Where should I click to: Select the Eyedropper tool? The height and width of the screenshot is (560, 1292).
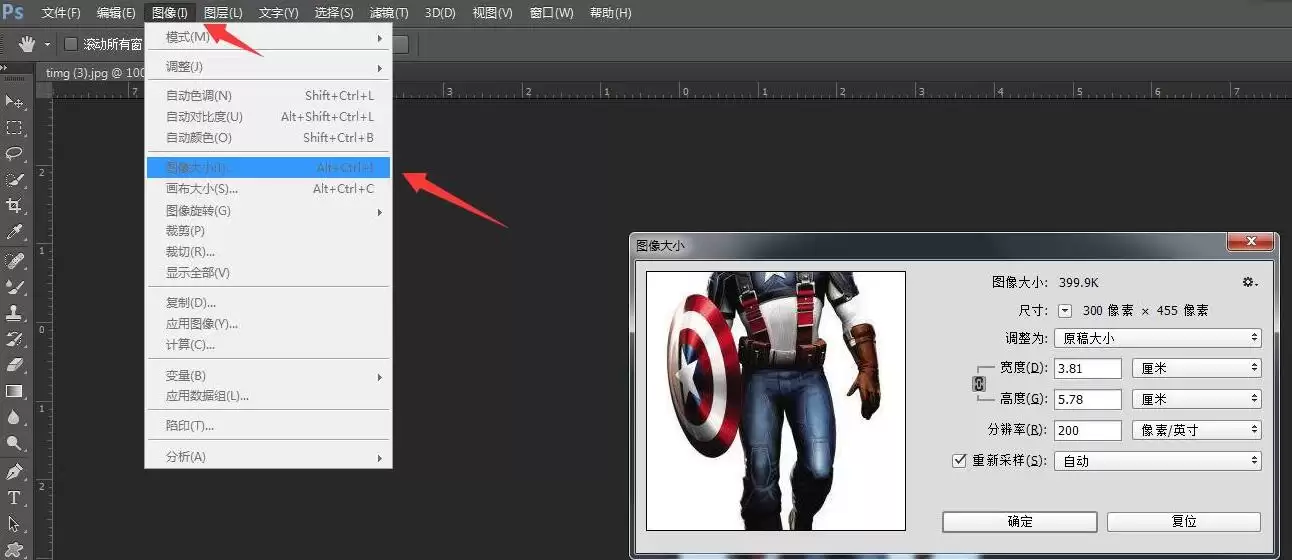click(14, 232)
